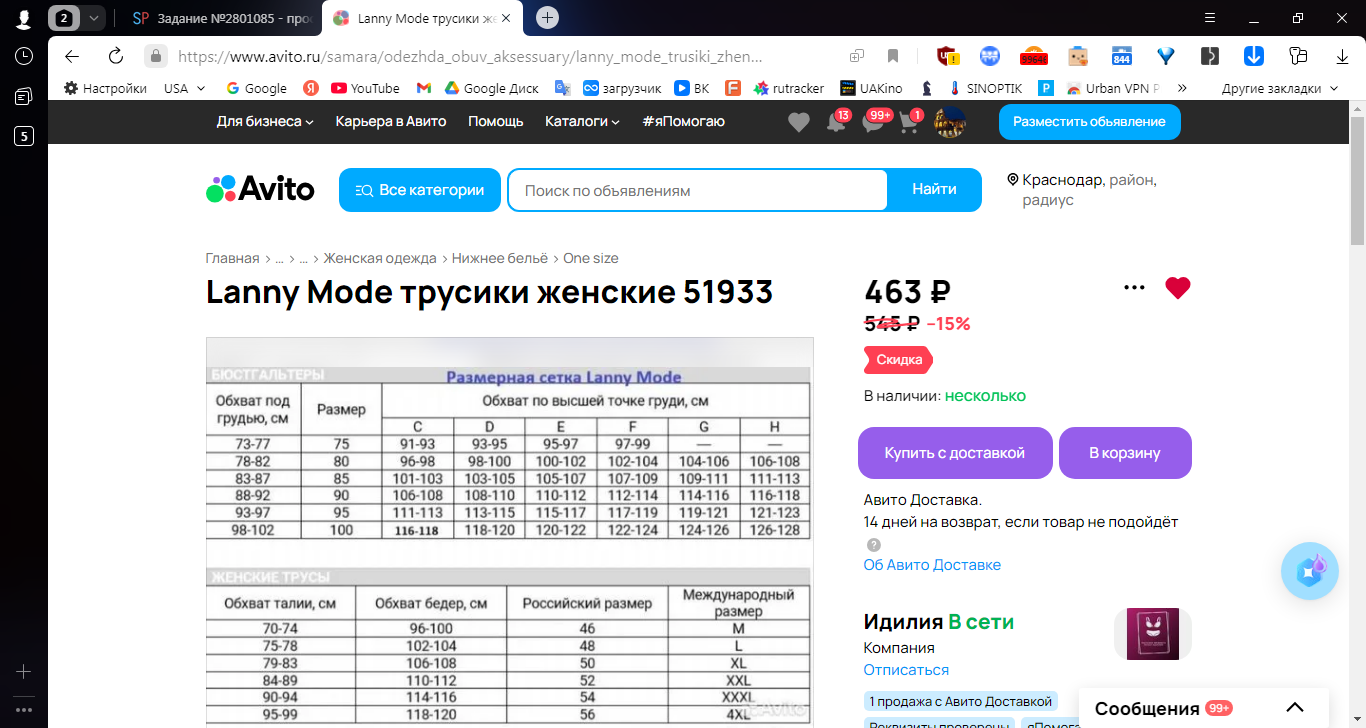This screenshot has height=728, width=1366.
Task: Open the Краснодар location selector
Action: (x=1082, y=190)
